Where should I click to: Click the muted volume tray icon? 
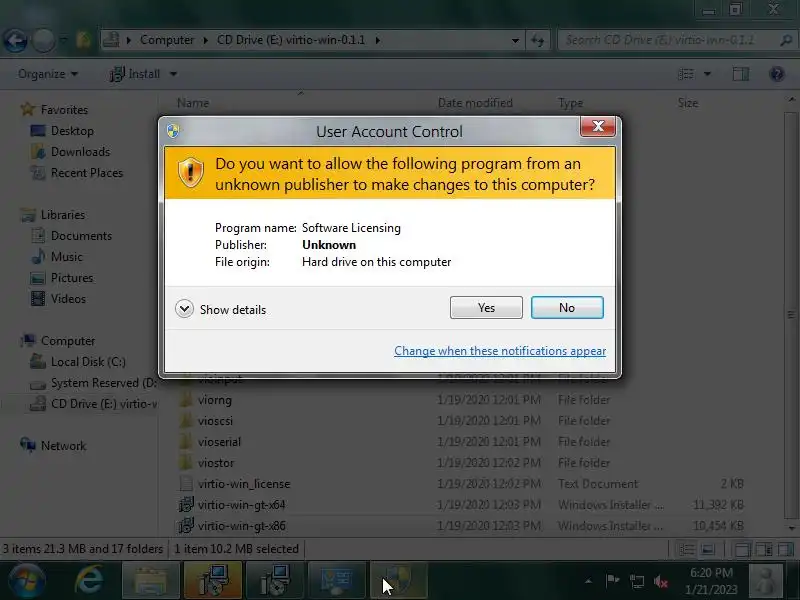coord(661,581)
